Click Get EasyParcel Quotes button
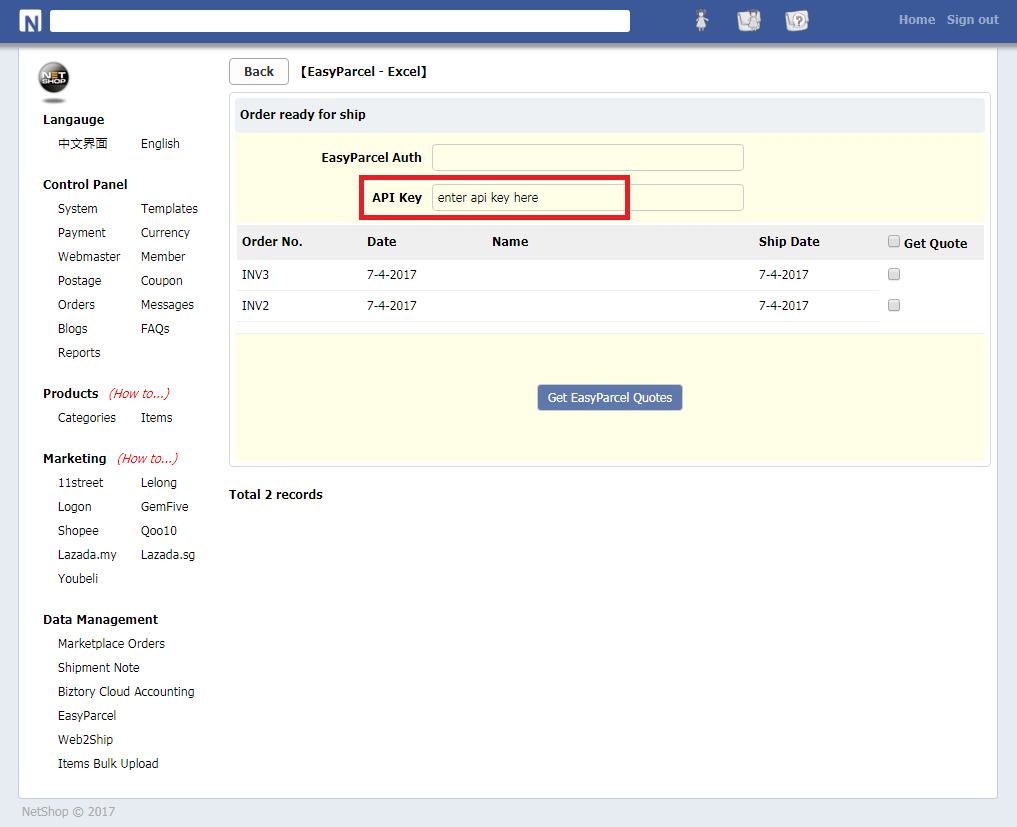 click(610, 398)
